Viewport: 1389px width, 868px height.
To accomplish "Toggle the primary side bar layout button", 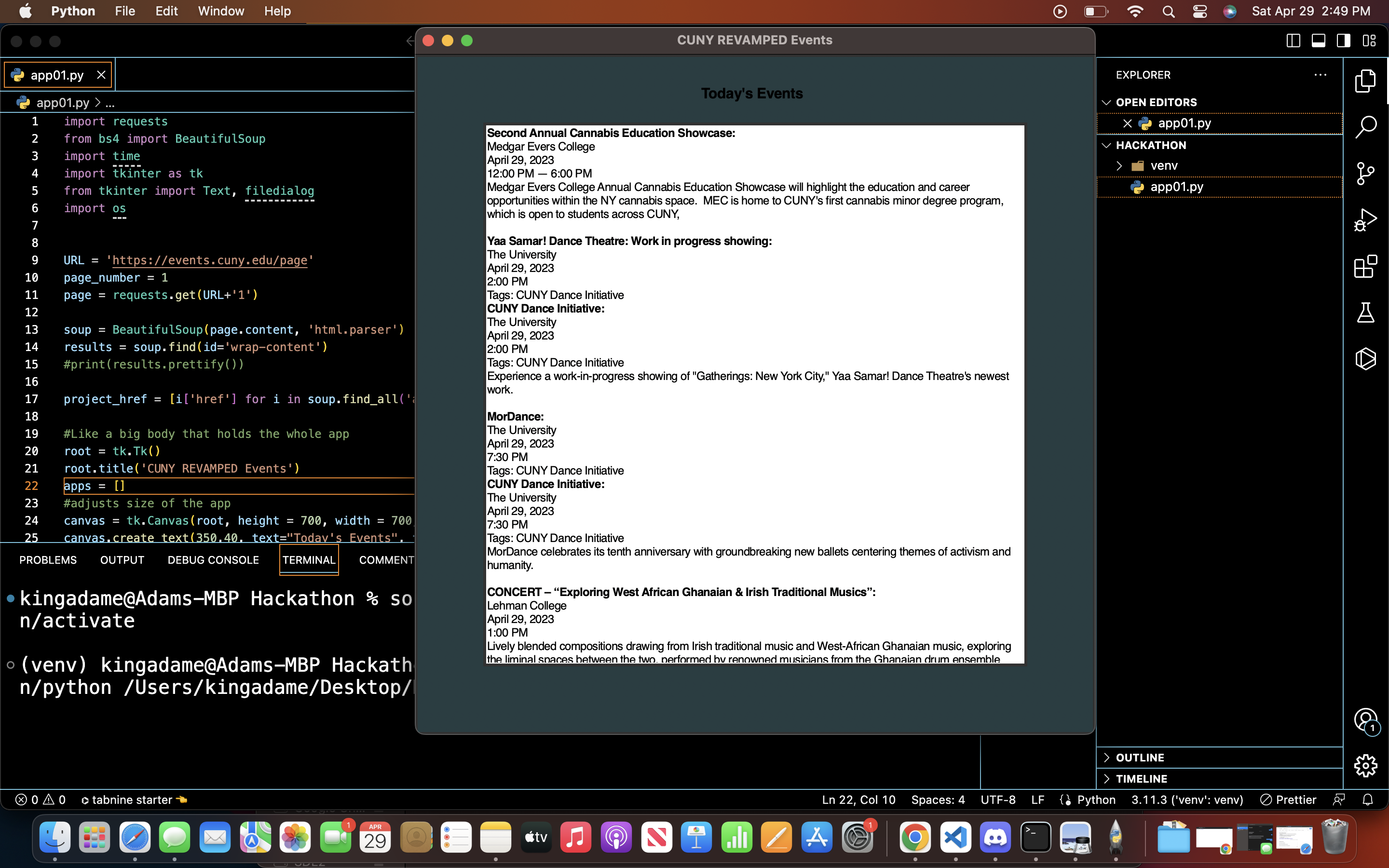I will click(x=1293, y=41).
